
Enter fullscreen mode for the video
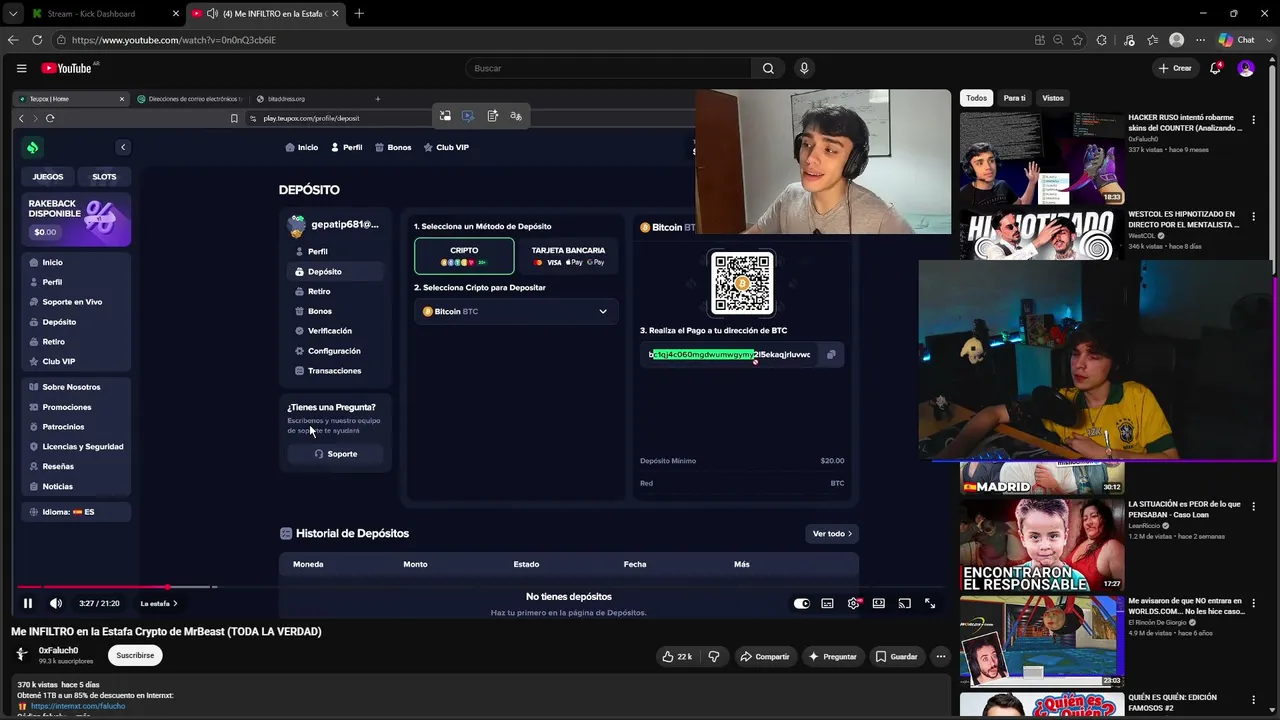(930, 603)
